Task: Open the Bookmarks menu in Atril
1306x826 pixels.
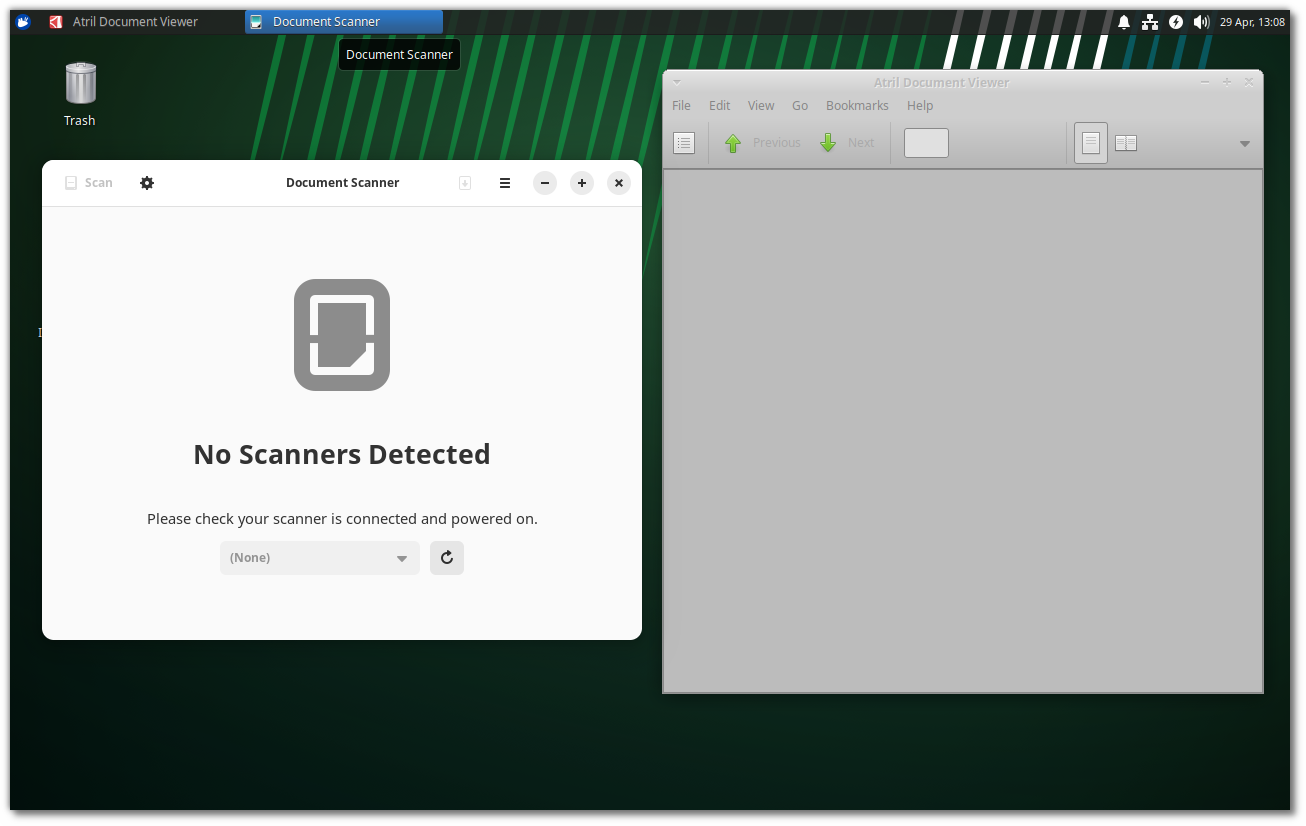Action: [x=856, y=105]
